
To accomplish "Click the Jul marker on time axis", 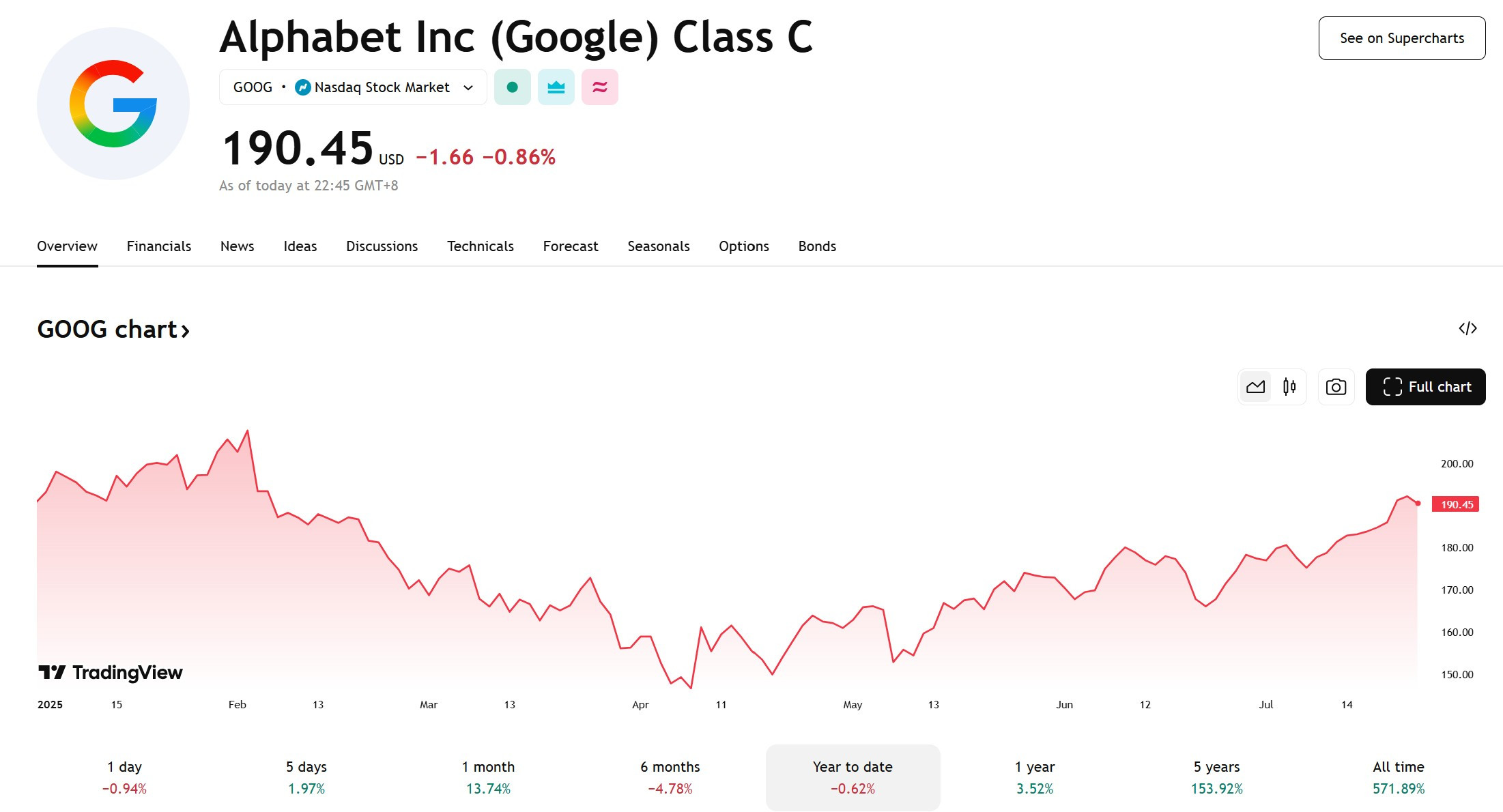I will tap(1266, 704).
